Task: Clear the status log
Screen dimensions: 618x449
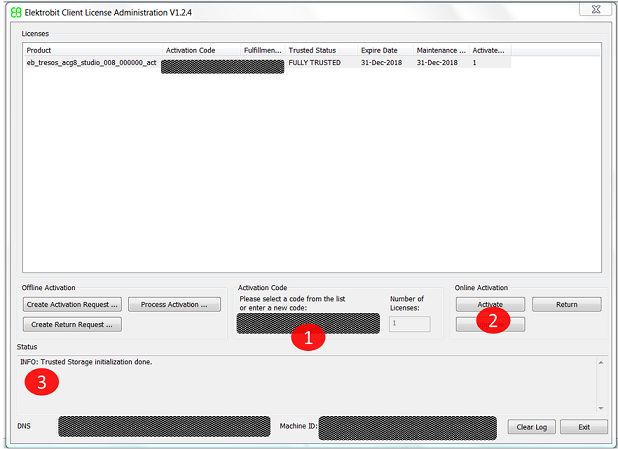Action: point(532,427)
